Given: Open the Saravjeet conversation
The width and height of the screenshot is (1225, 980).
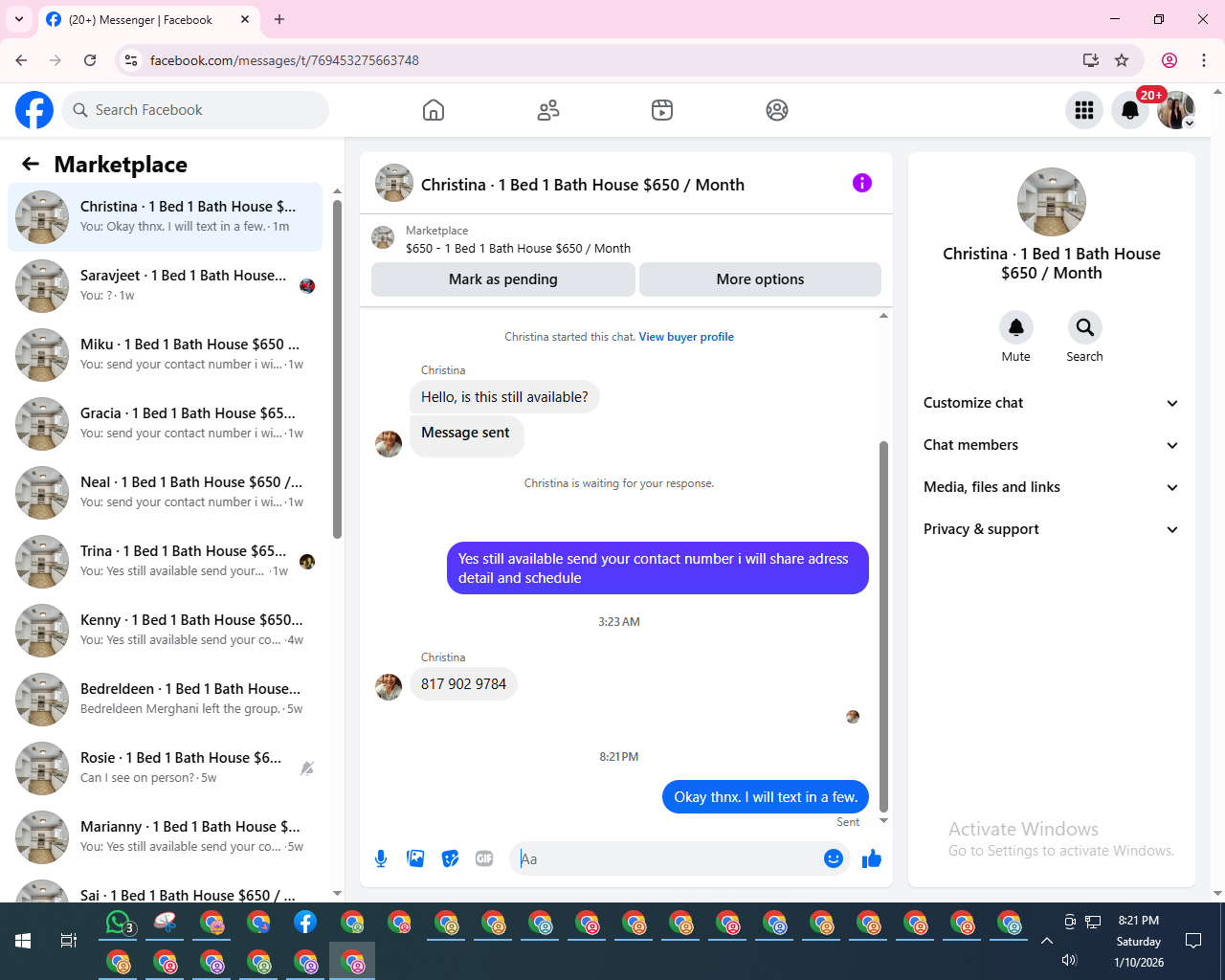Looking at the screenshot, I should [x=166, y=285].
